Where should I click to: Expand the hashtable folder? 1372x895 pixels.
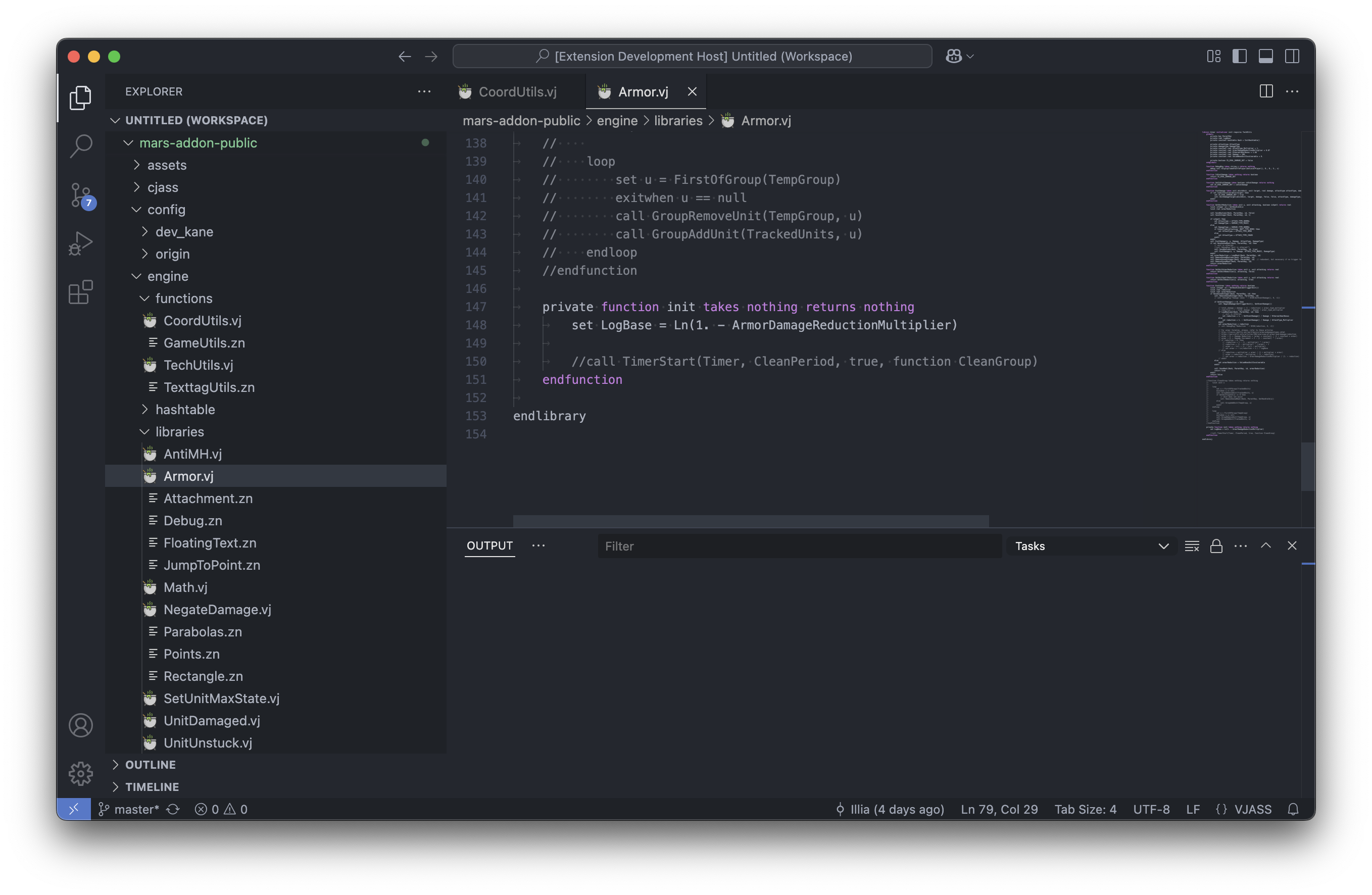[x=185, y=409]
